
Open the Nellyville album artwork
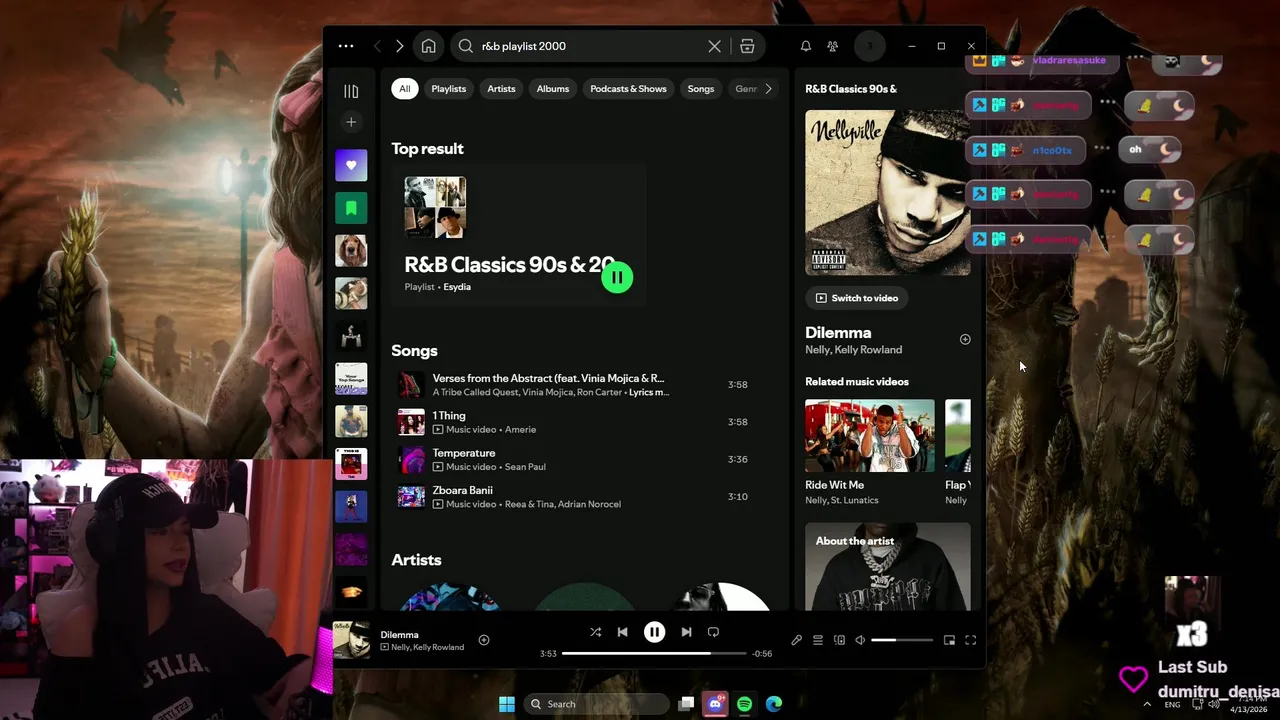point(888,192)
